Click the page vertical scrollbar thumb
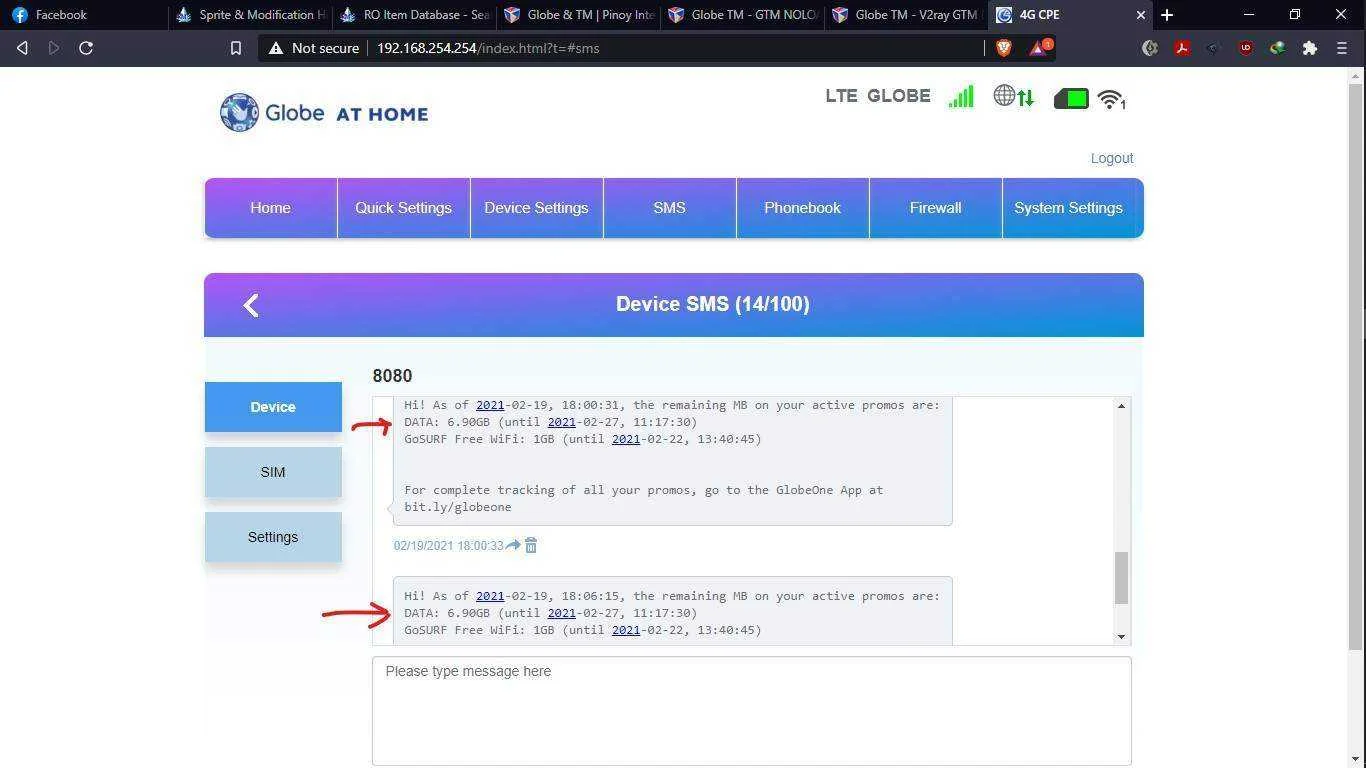The image size is (1366, 768). [x=1356, y=366]
